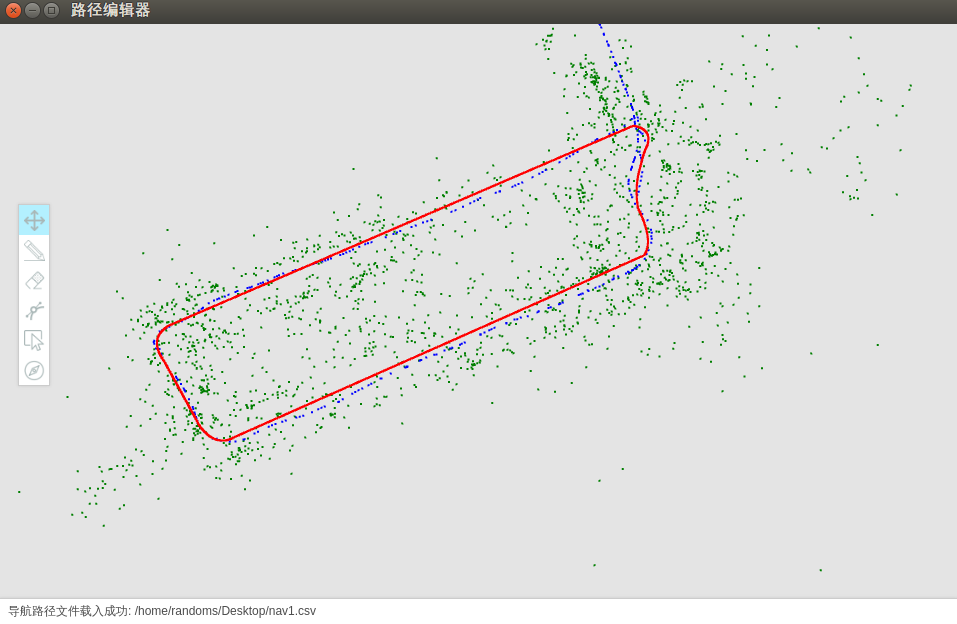Select the area selection cursor tool
957x624 pixels.
tap(34, 340)
